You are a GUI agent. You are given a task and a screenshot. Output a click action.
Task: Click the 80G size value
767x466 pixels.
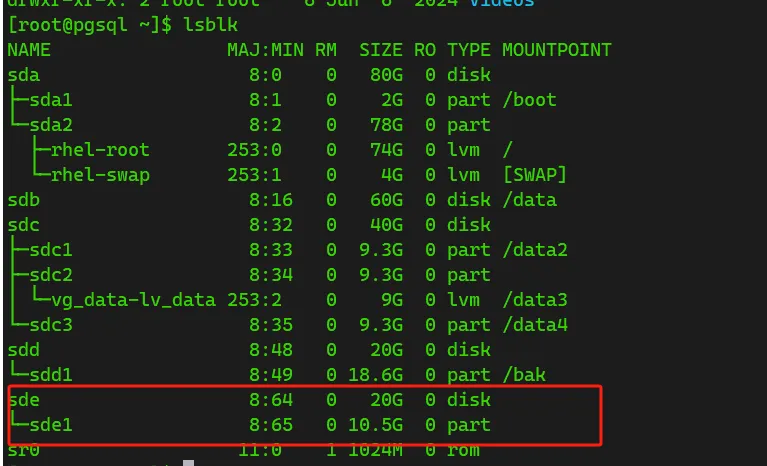[386, 75]
